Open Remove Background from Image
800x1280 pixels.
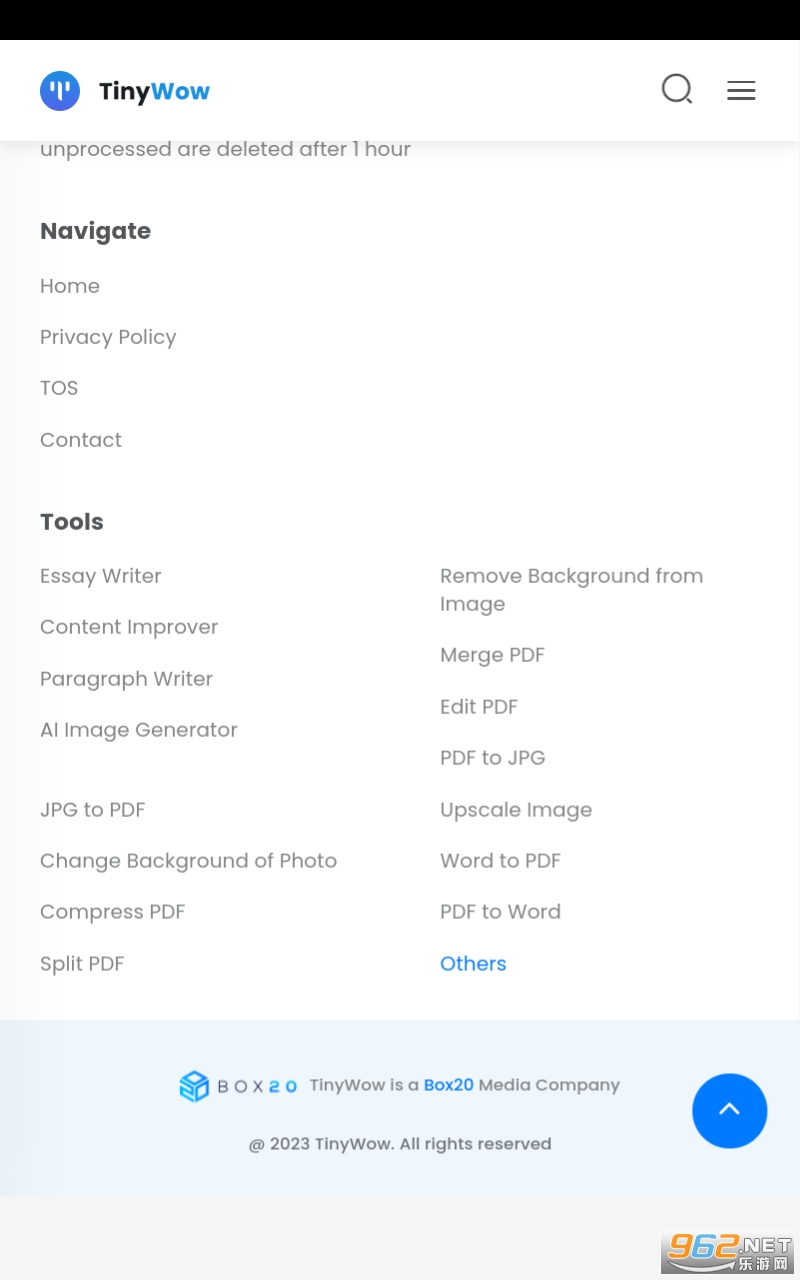571,590
